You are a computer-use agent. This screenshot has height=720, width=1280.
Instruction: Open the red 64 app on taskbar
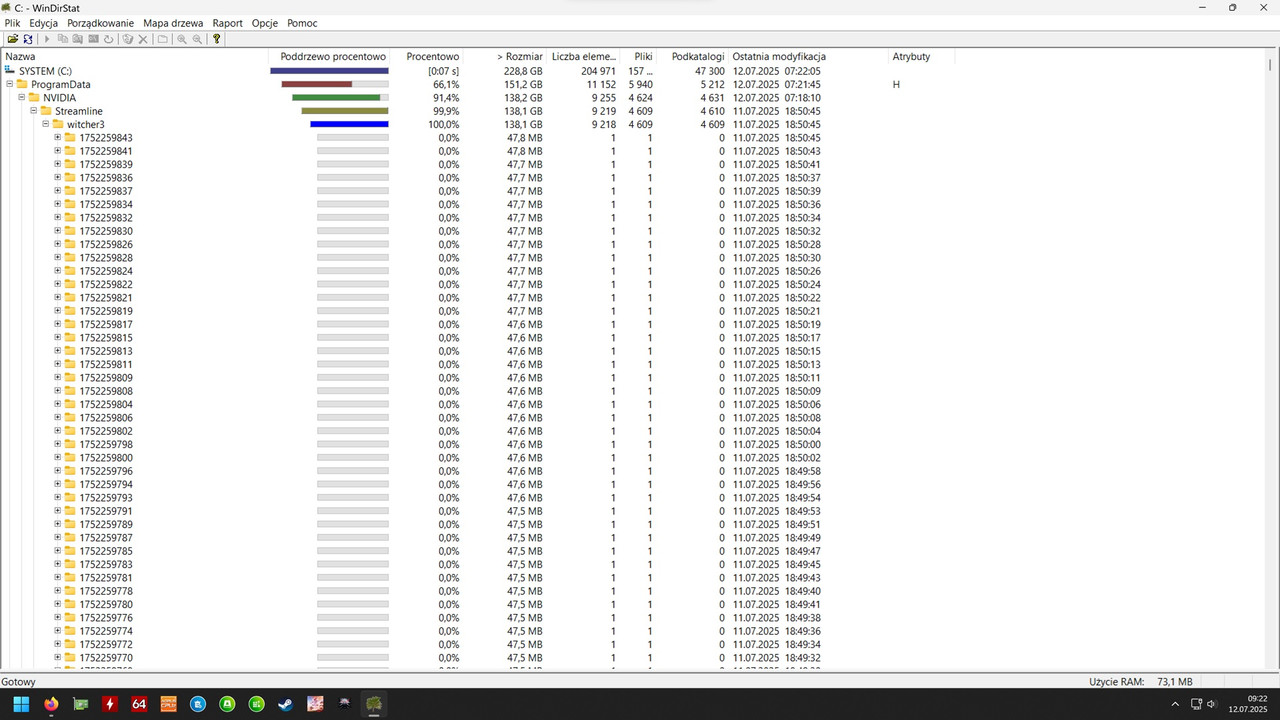pos(139,704)
